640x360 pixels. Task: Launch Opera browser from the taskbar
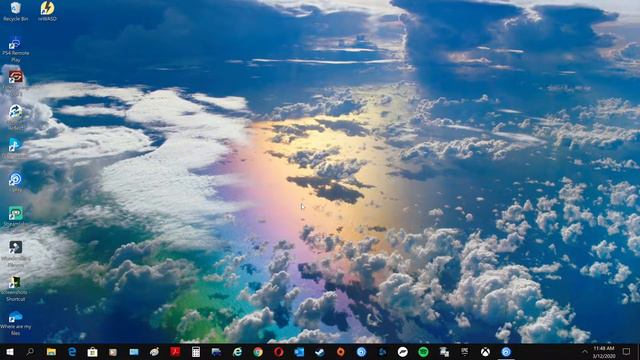tap(279, 352)
